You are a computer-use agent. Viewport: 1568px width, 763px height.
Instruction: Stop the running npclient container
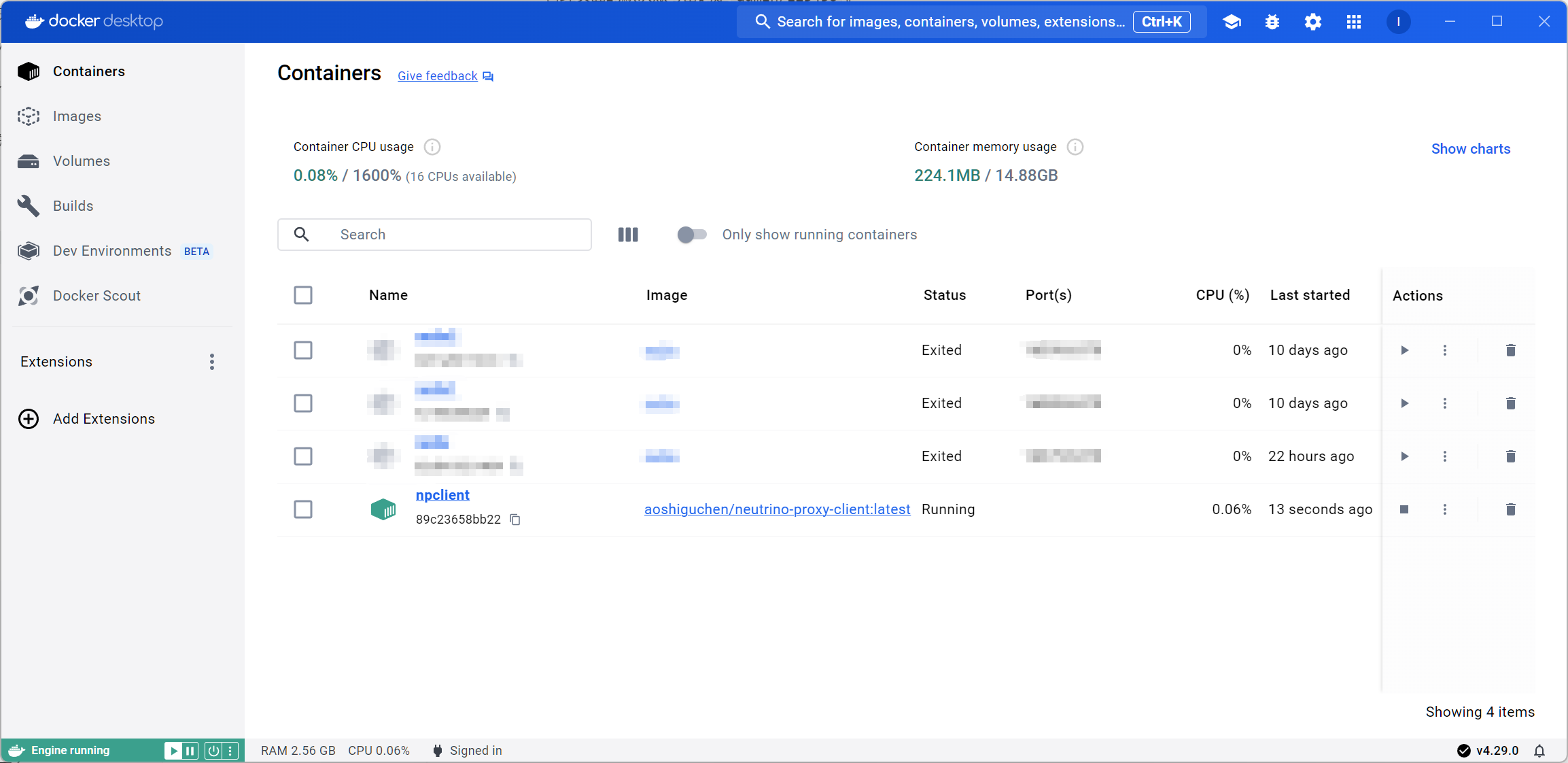(x=1404, y=509)
